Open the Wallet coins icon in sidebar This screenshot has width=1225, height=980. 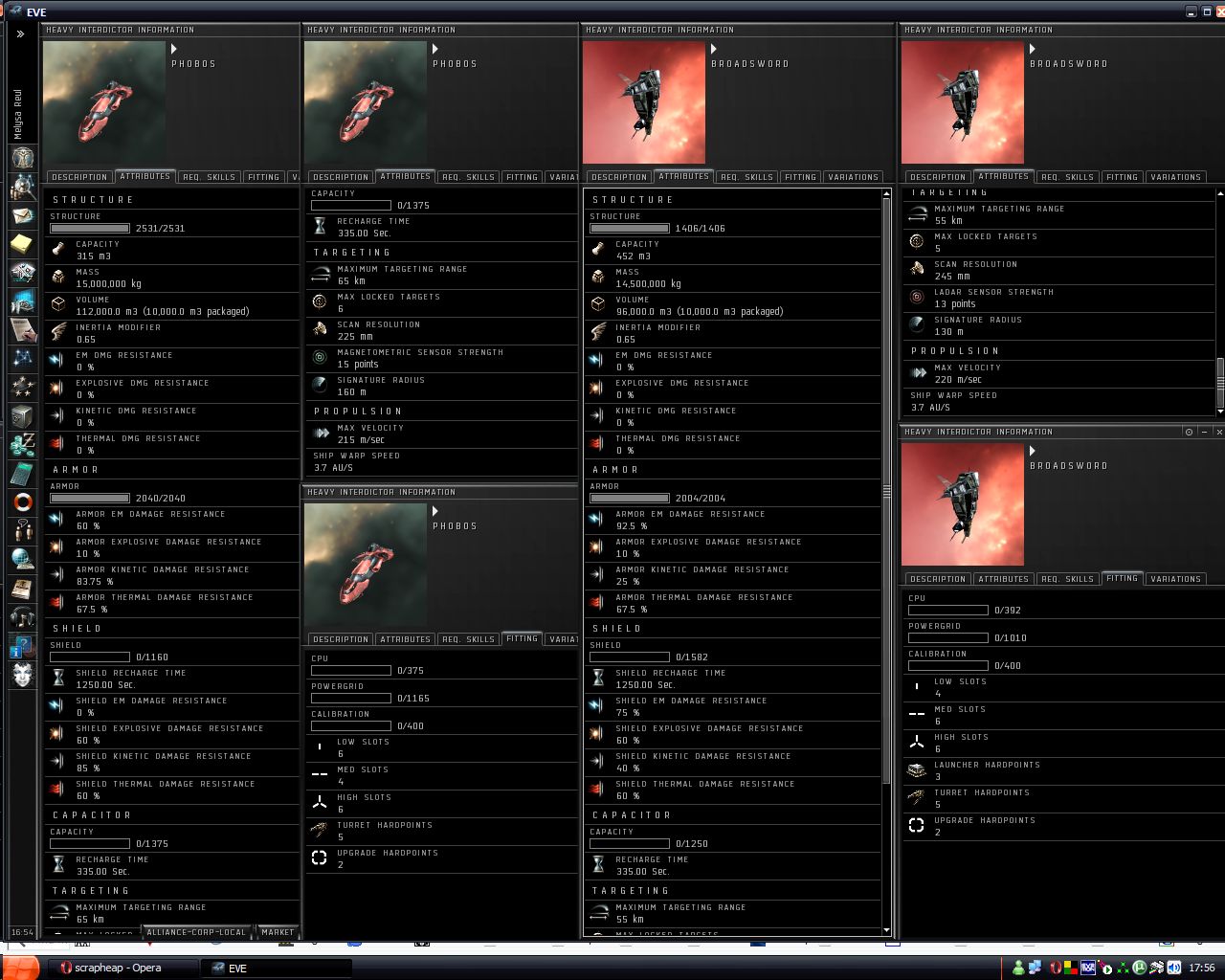tap(23, 444)
